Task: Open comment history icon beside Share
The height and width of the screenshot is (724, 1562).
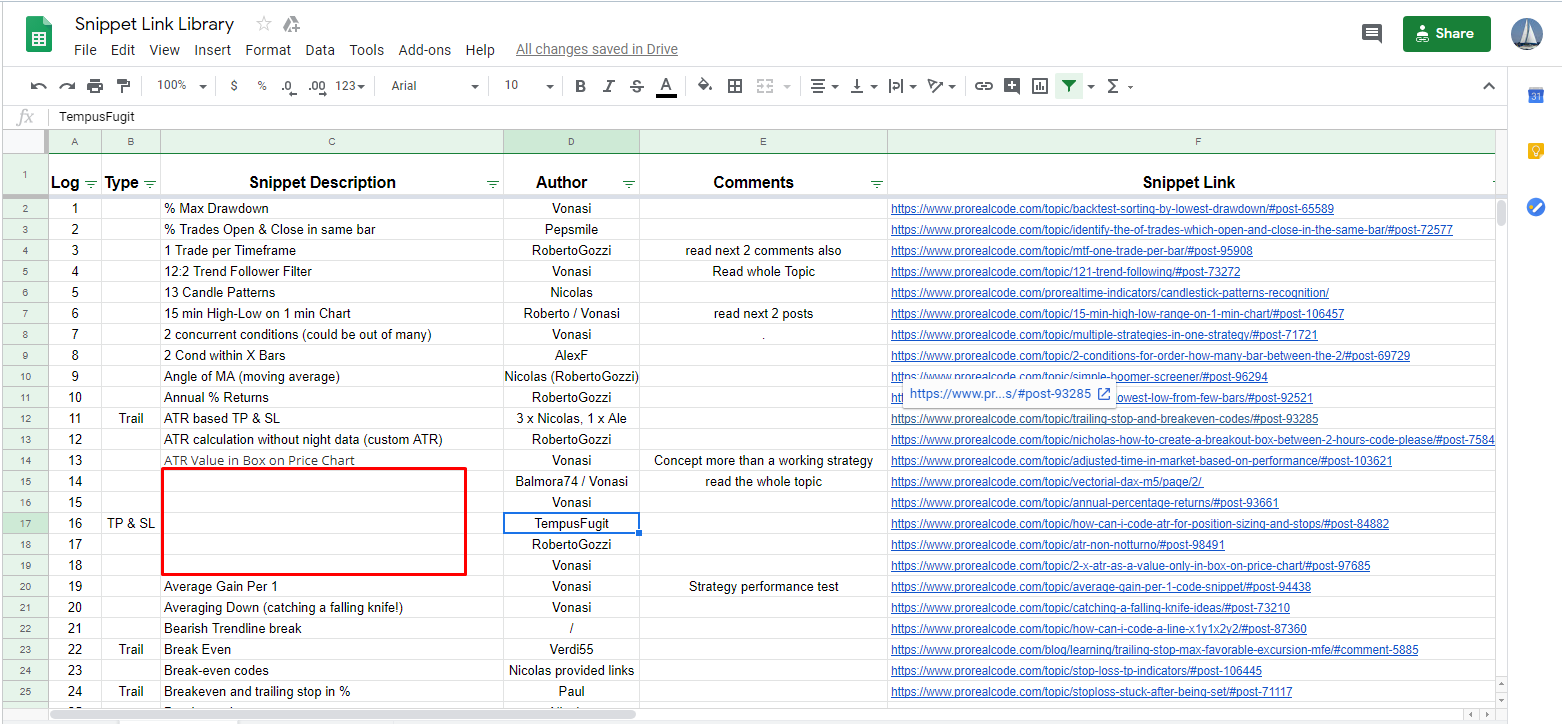Action: [1372, 33]
